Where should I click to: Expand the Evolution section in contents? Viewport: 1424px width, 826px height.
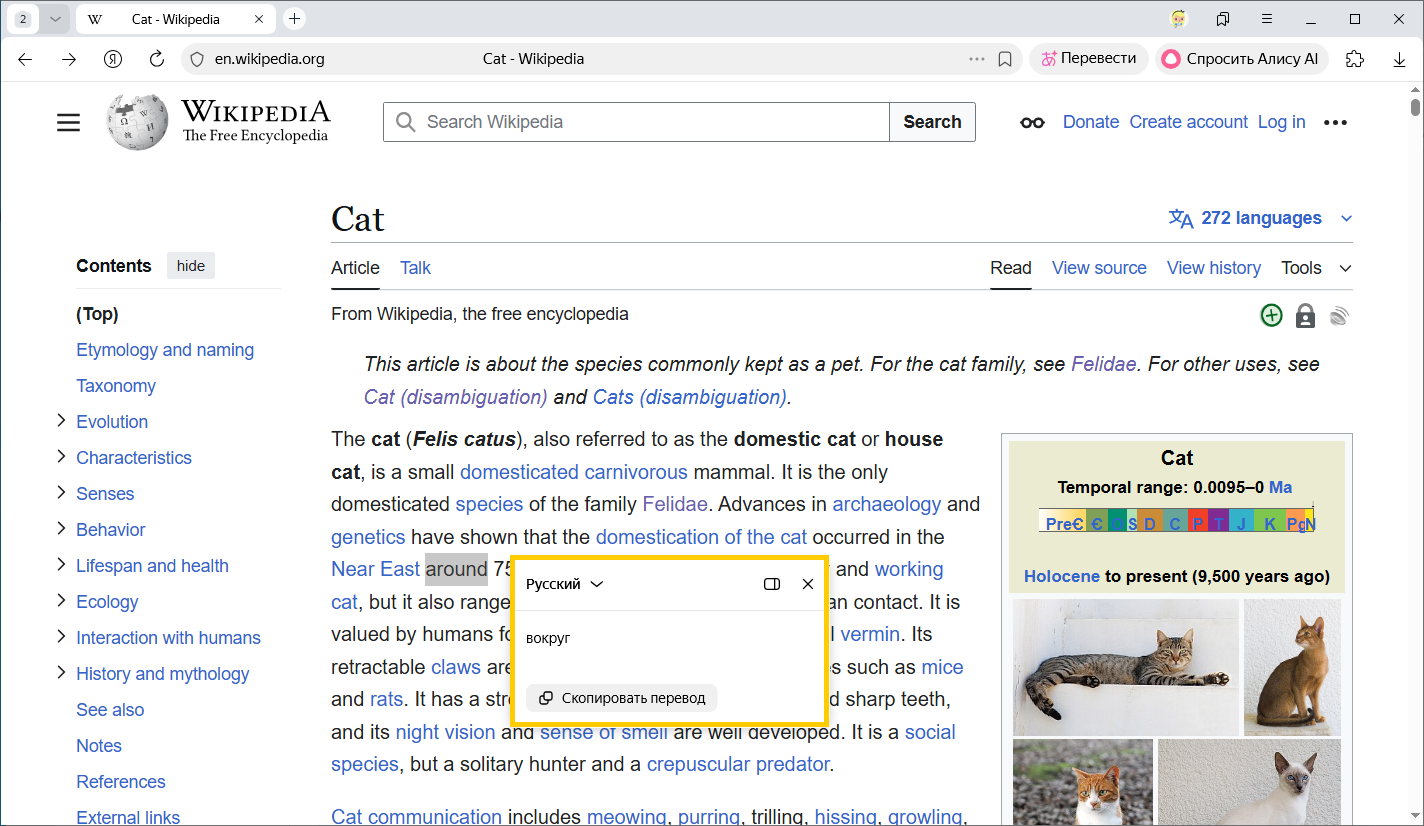(61, 421)
